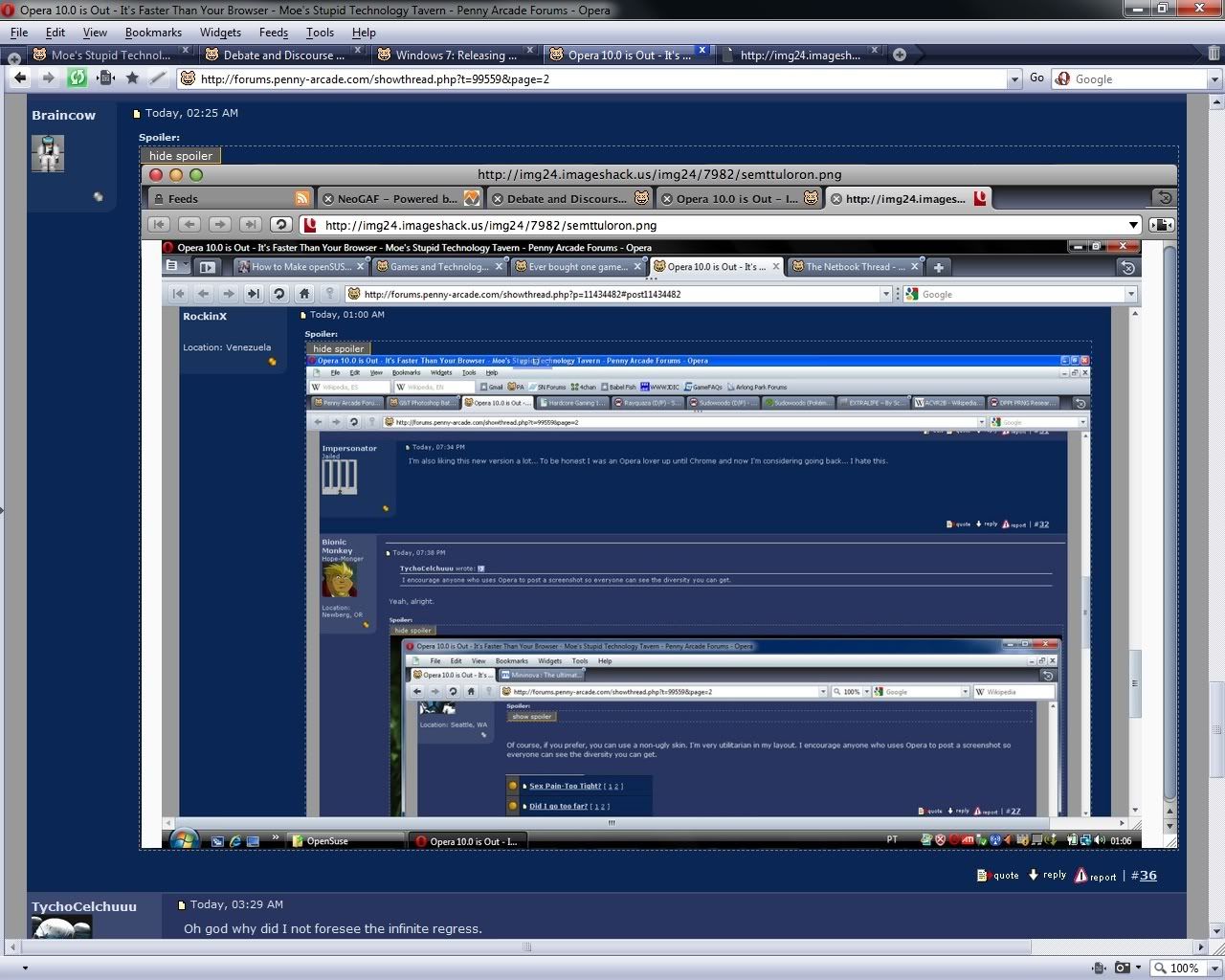Close the Debate and Discourse tab
This screenshot has width=1225, height=980.
(x=358, y=50)
